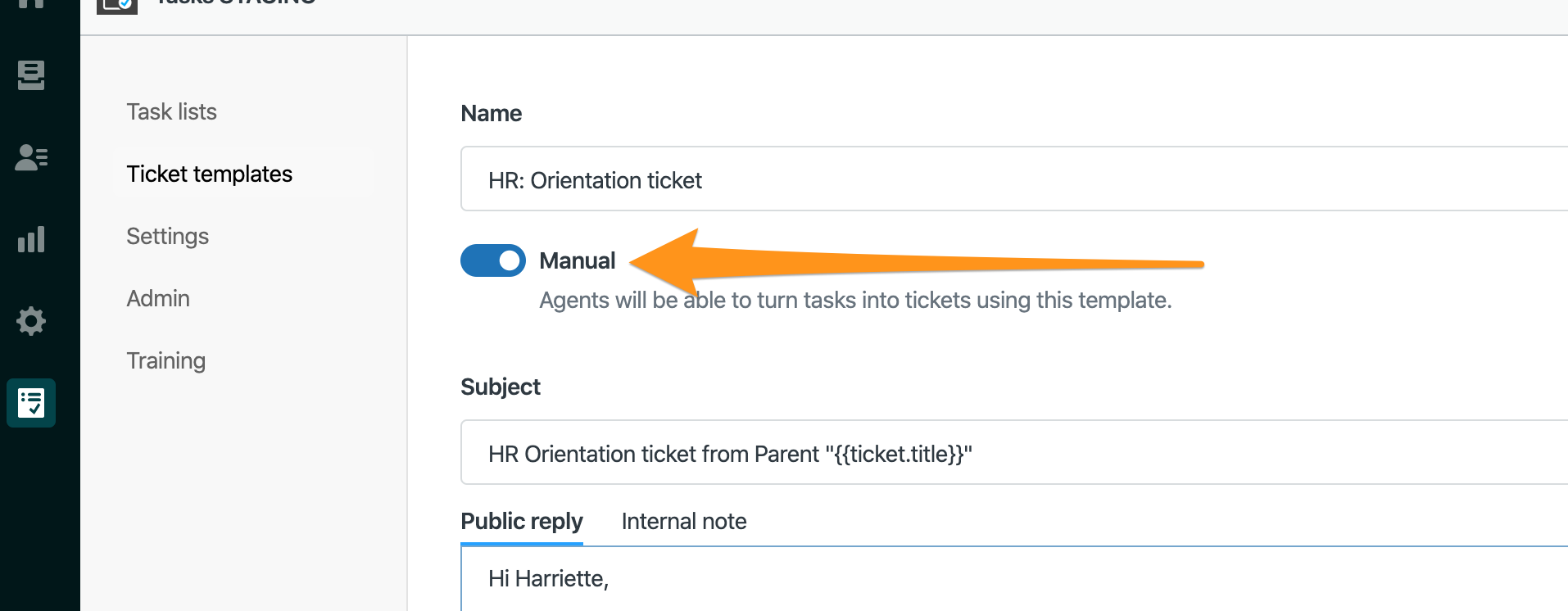
Task: Click the Tasks STAGING header title
Action: coord(236,2)
